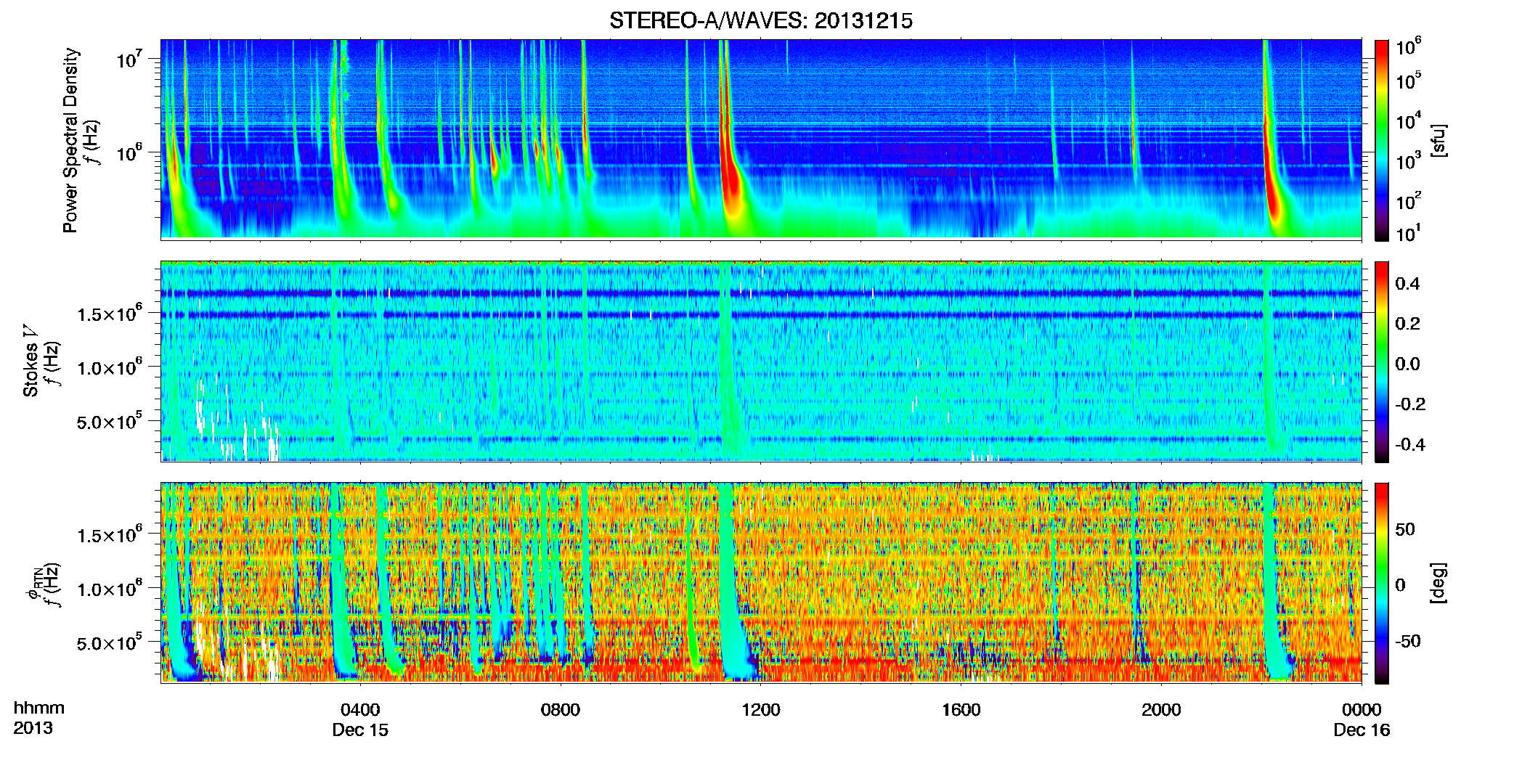Click the Stokes V colorbar
Viewport: 1522px width, 784px height.
1381,362
